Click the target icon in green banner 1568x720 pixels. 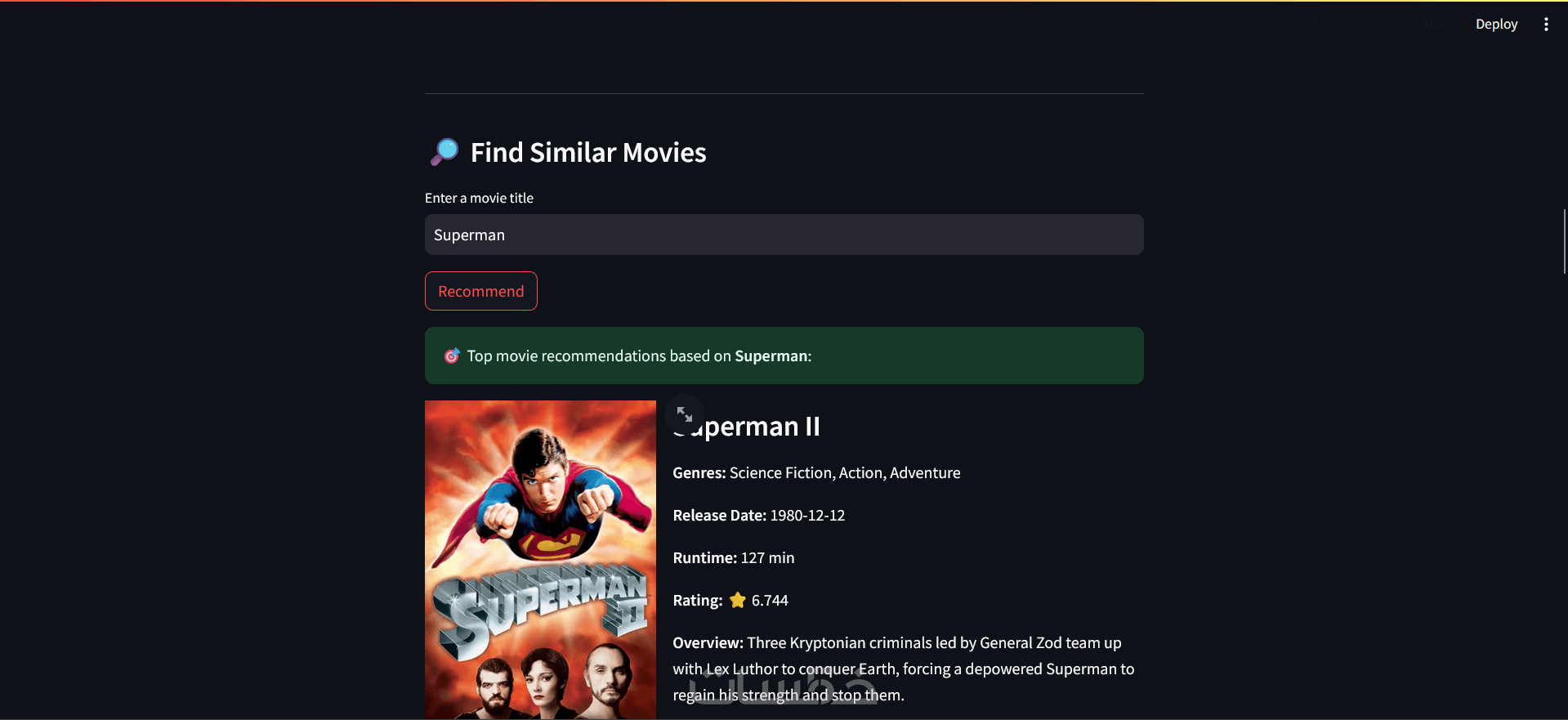452,356
